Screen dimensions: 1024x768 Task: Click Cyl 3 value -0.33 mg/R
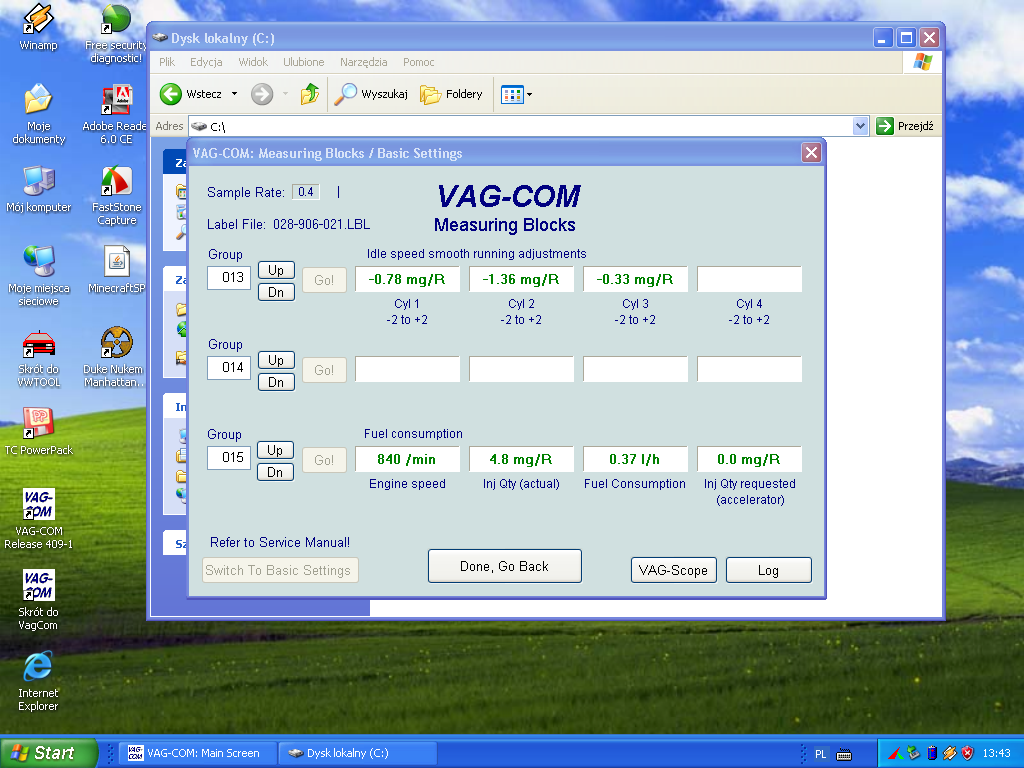pos(635,280)
